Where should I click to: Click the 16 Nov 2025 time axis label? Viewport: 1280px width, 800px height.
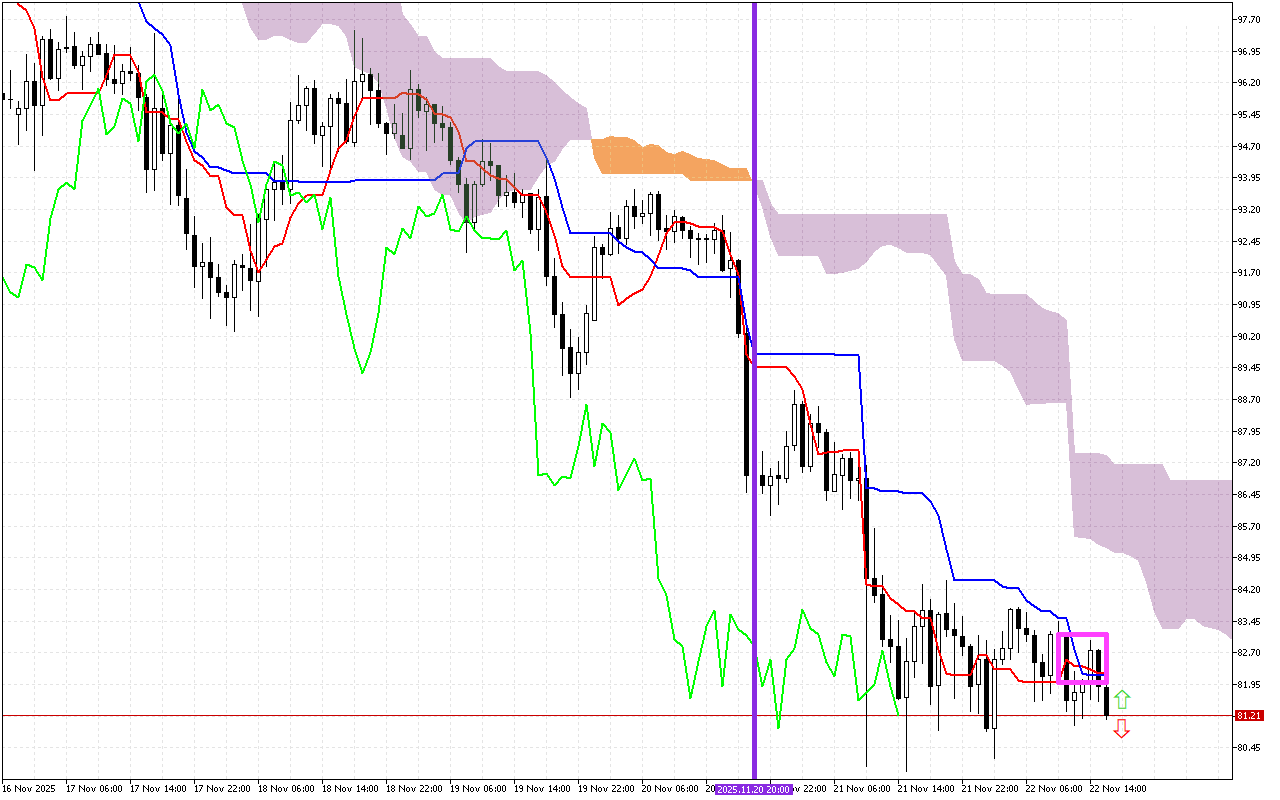point(29,789)
